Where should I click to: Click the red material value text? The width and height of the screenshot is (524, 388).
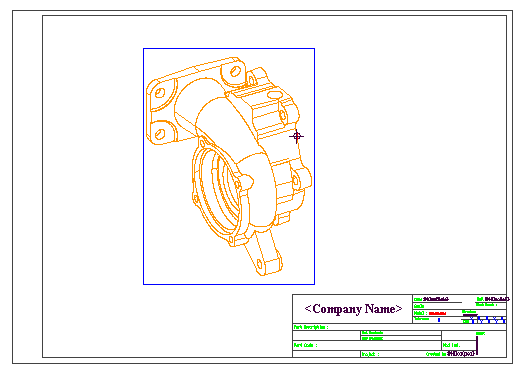coord(437,313)
